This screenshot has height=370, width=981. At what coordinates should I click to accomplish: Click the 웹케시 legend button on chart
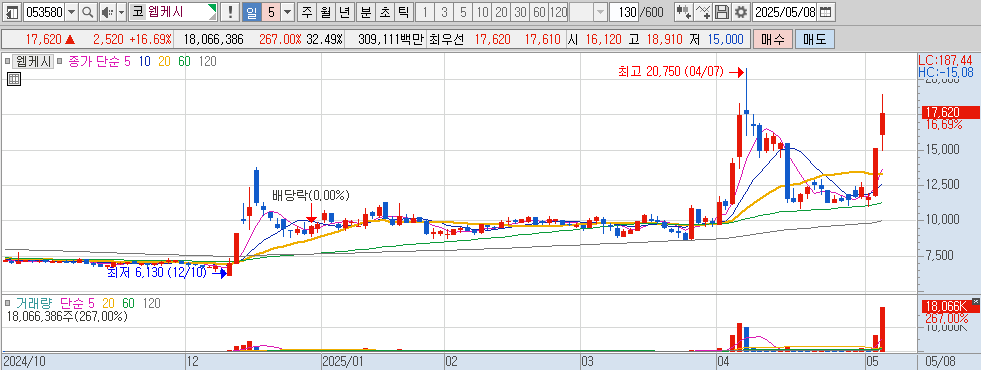[33, 61]
